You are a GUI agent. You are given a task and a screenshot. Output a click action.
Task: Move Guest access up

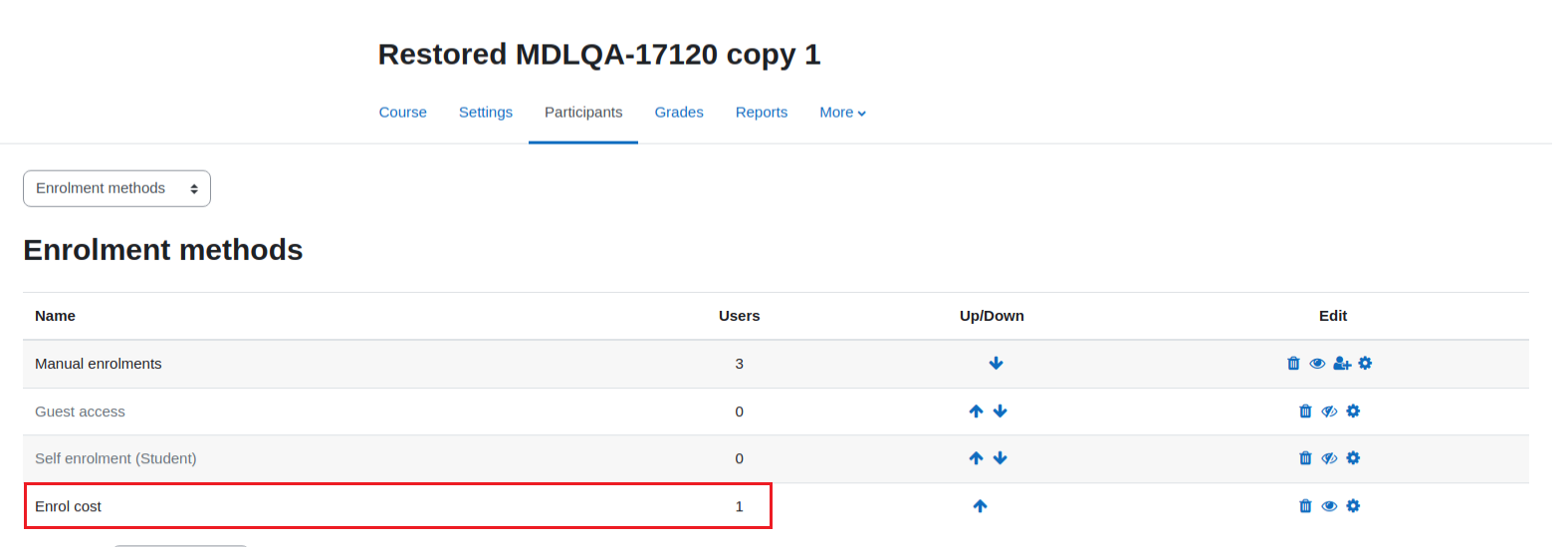[x=976, y=411]
